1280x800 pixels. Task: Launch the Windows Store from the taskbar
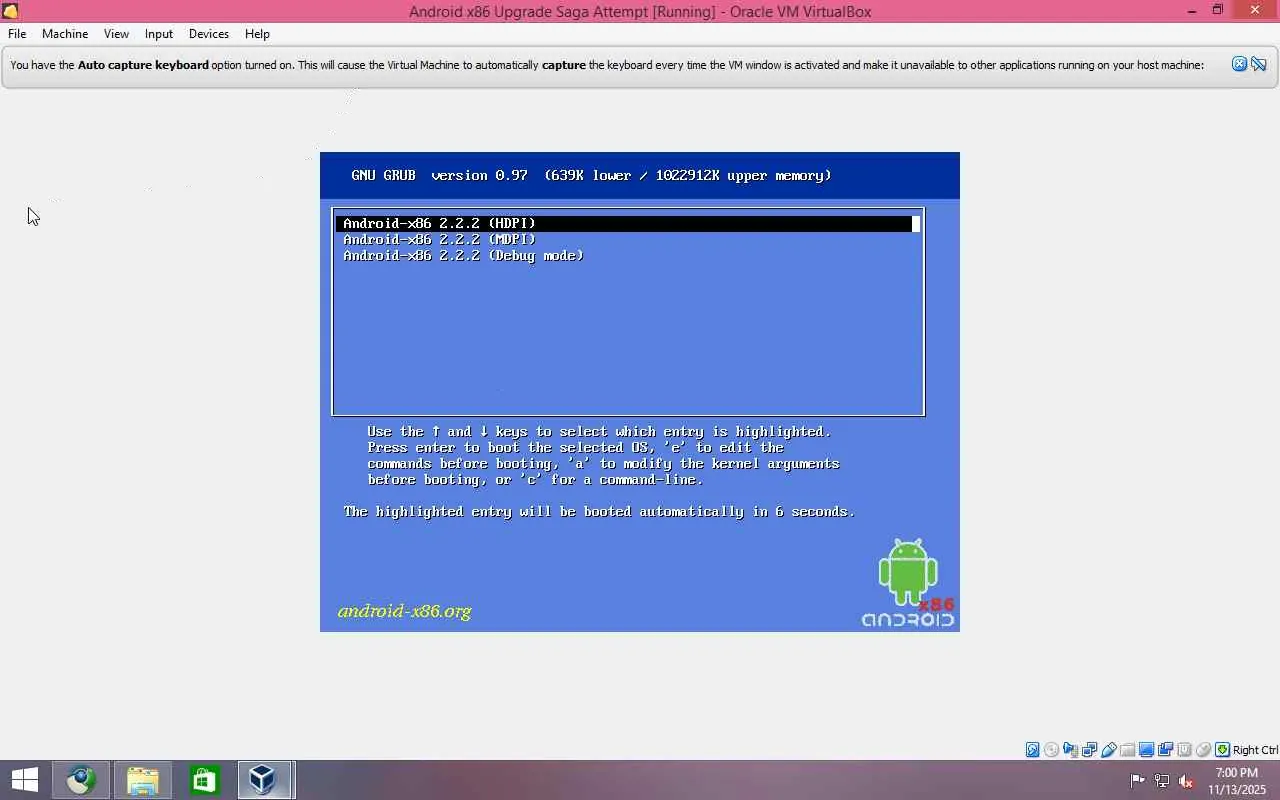tap(205, 780)
